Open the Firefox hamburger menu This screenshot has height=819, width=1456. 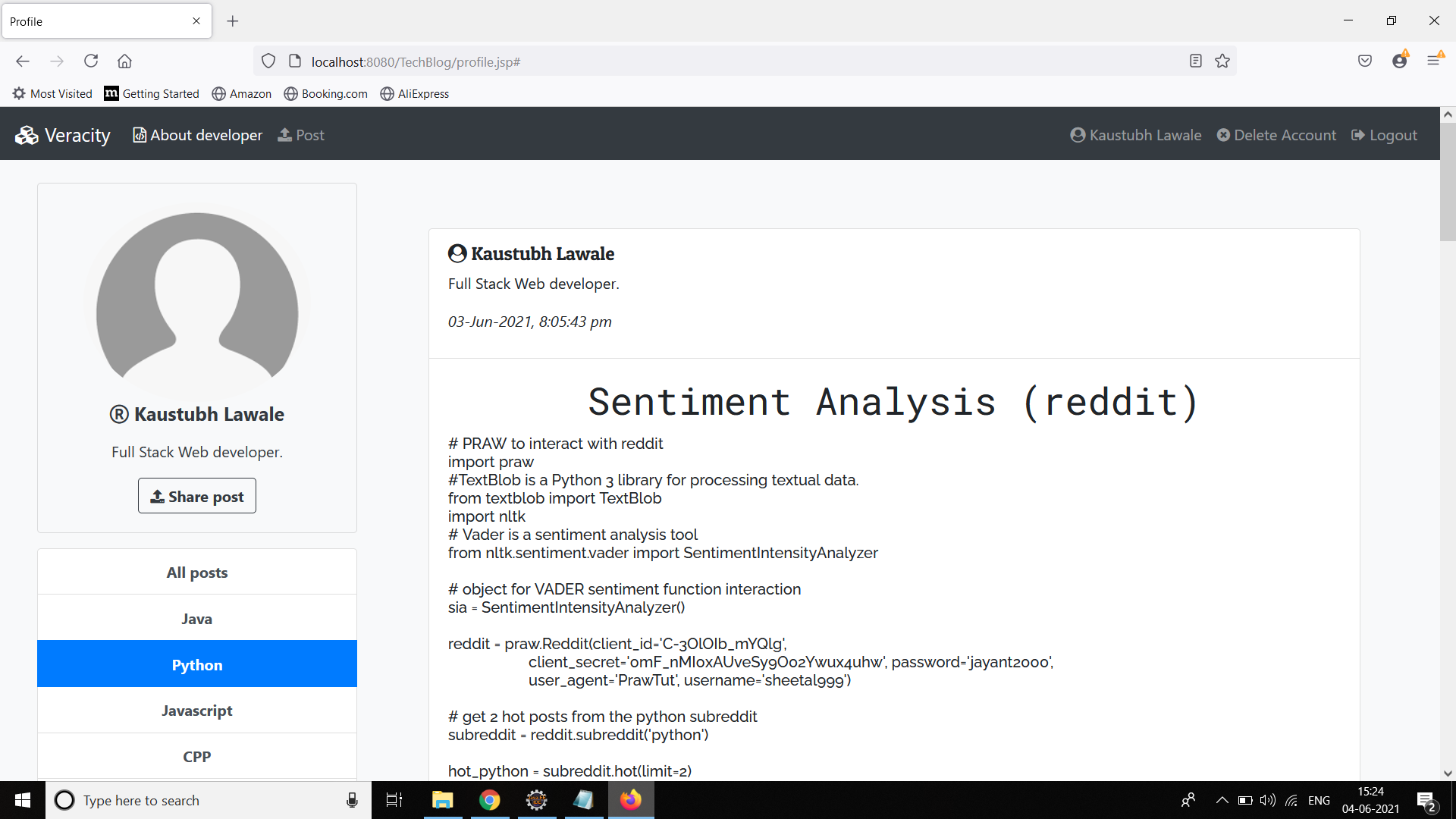pyautogui.click(x=1435, y=61)
